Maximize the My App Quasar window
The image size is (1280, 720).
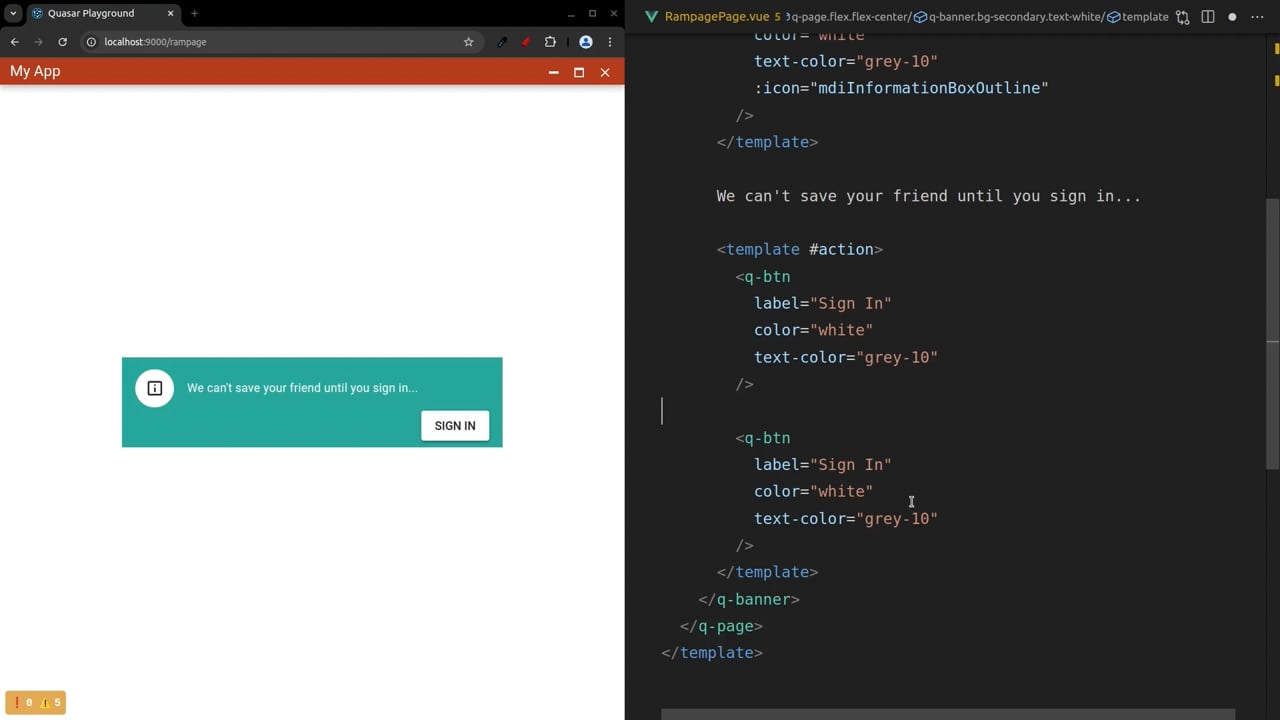click(x=579, y=72)
